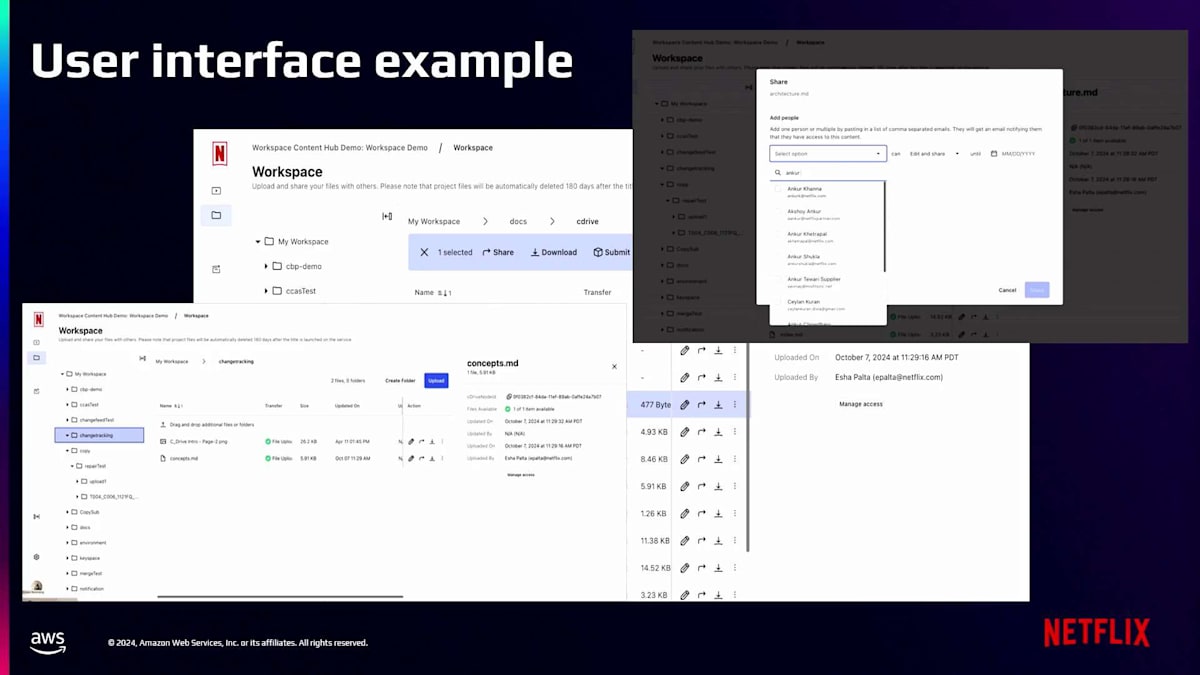Click Share in 1 selected toolbar

point(498,252)
